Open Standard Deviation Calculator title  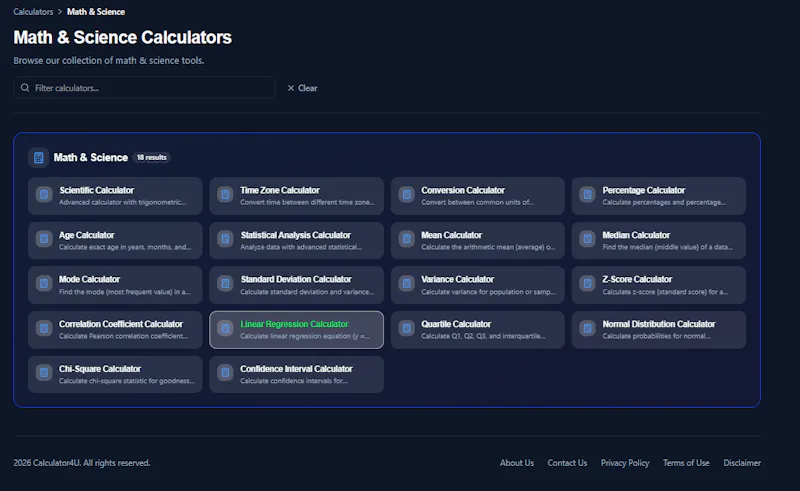[296, 279]
